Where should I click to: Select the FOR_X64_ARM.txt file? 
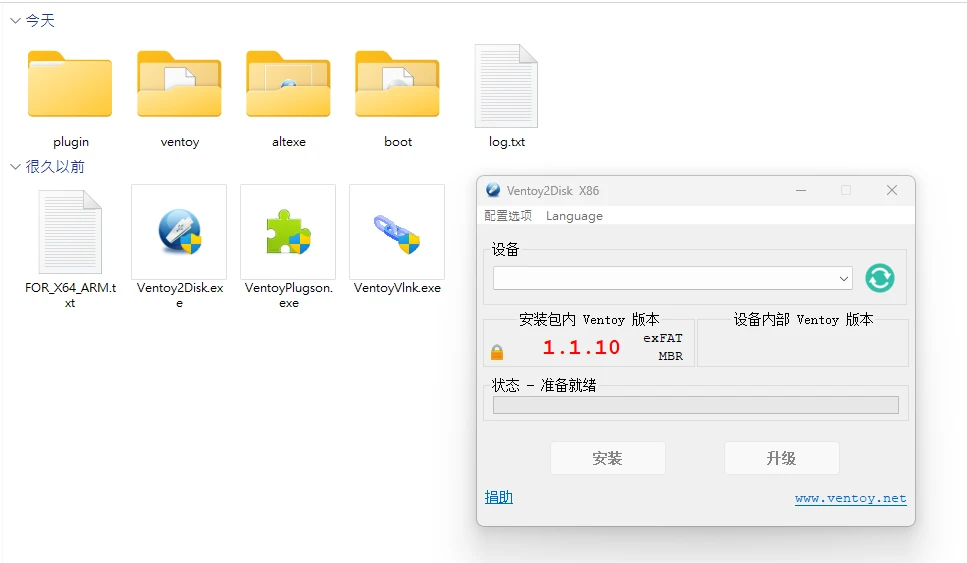[x=70, y=233]
